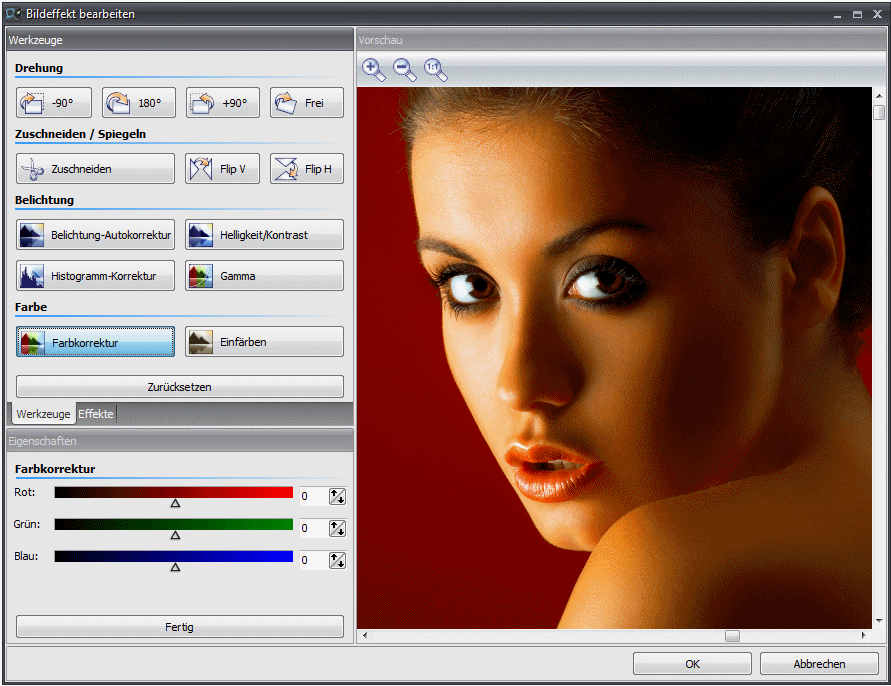Click the Rot color slider track
891x686 pixels.
173,493
